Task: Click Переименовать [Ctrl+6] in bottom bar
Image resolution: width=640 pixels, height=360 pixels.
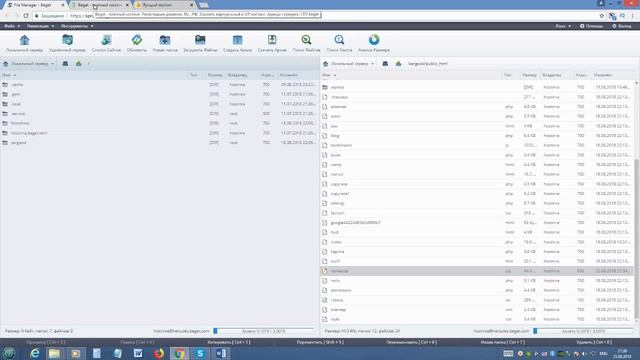Action: tap(411, 342)
